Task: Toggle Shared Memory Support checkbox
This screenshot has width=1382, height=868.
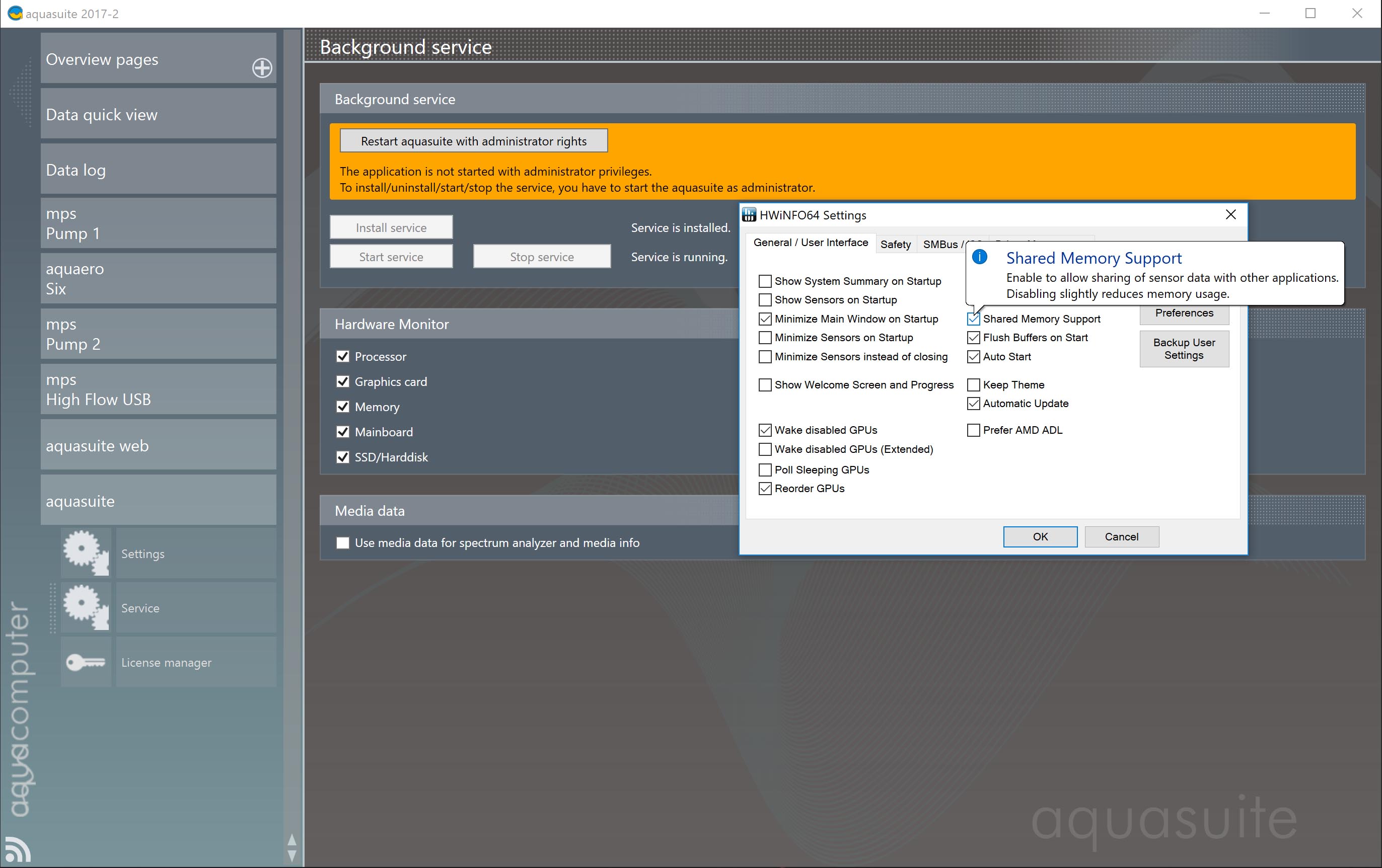Action: [973, 319]
